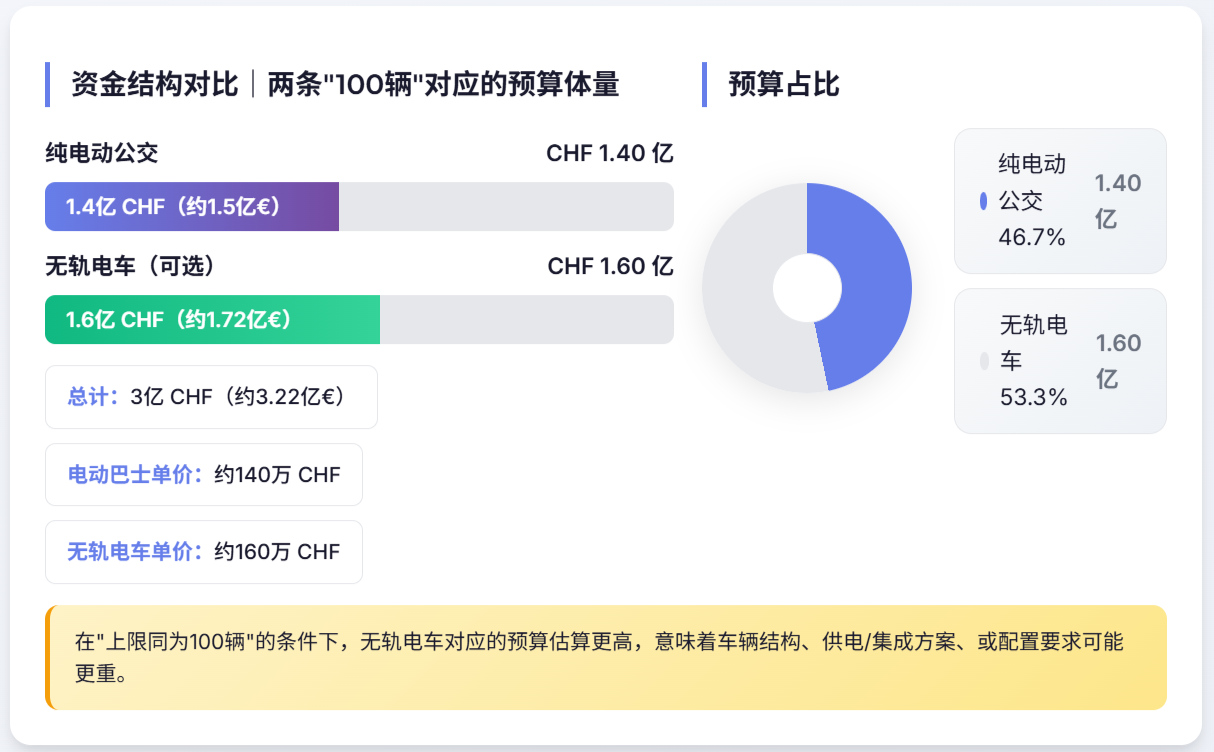Click the 预算占比 section heading
1214x752 pixels.
[x=784, y=84]
